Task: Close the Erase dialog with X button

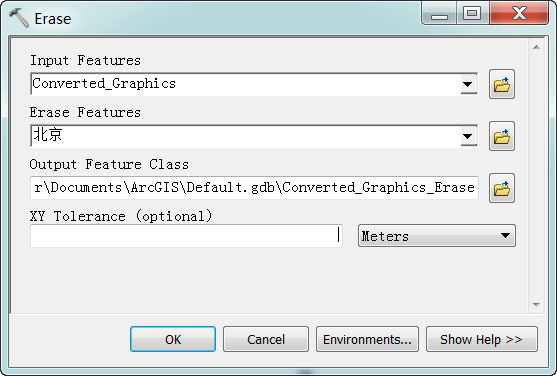Action: click(x=519, y=14)
